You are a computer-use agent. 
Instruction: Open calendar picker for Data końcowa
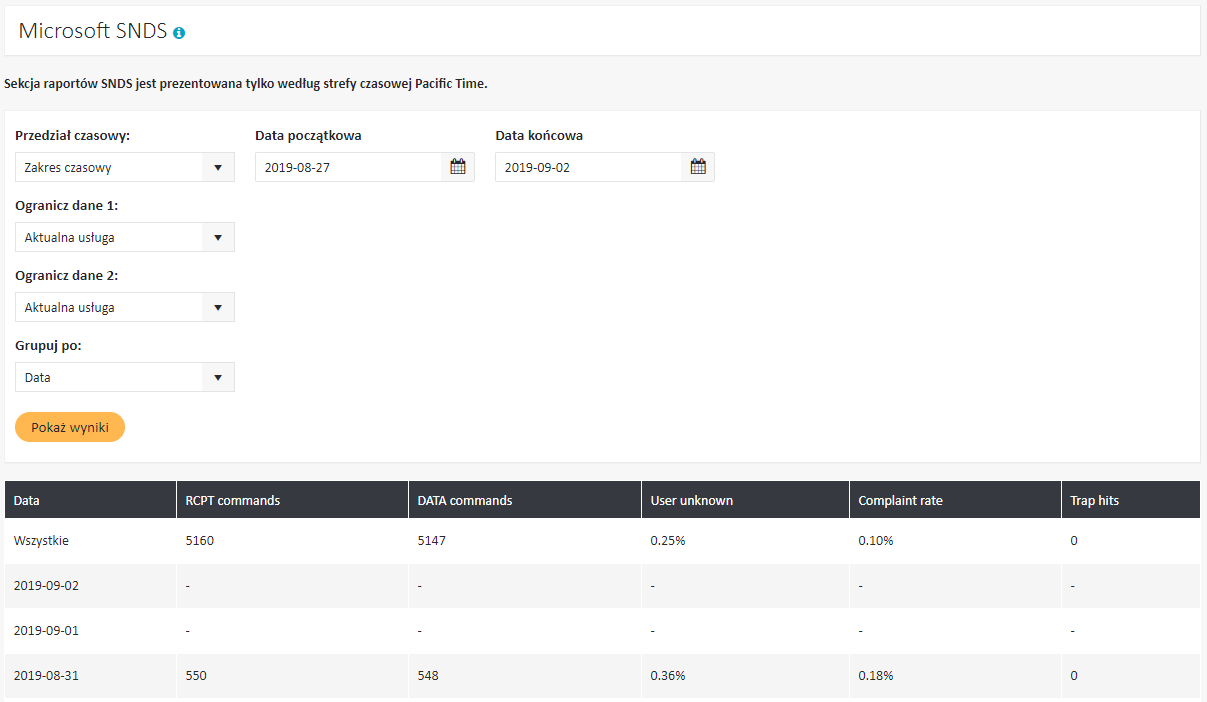click(698, 167)
